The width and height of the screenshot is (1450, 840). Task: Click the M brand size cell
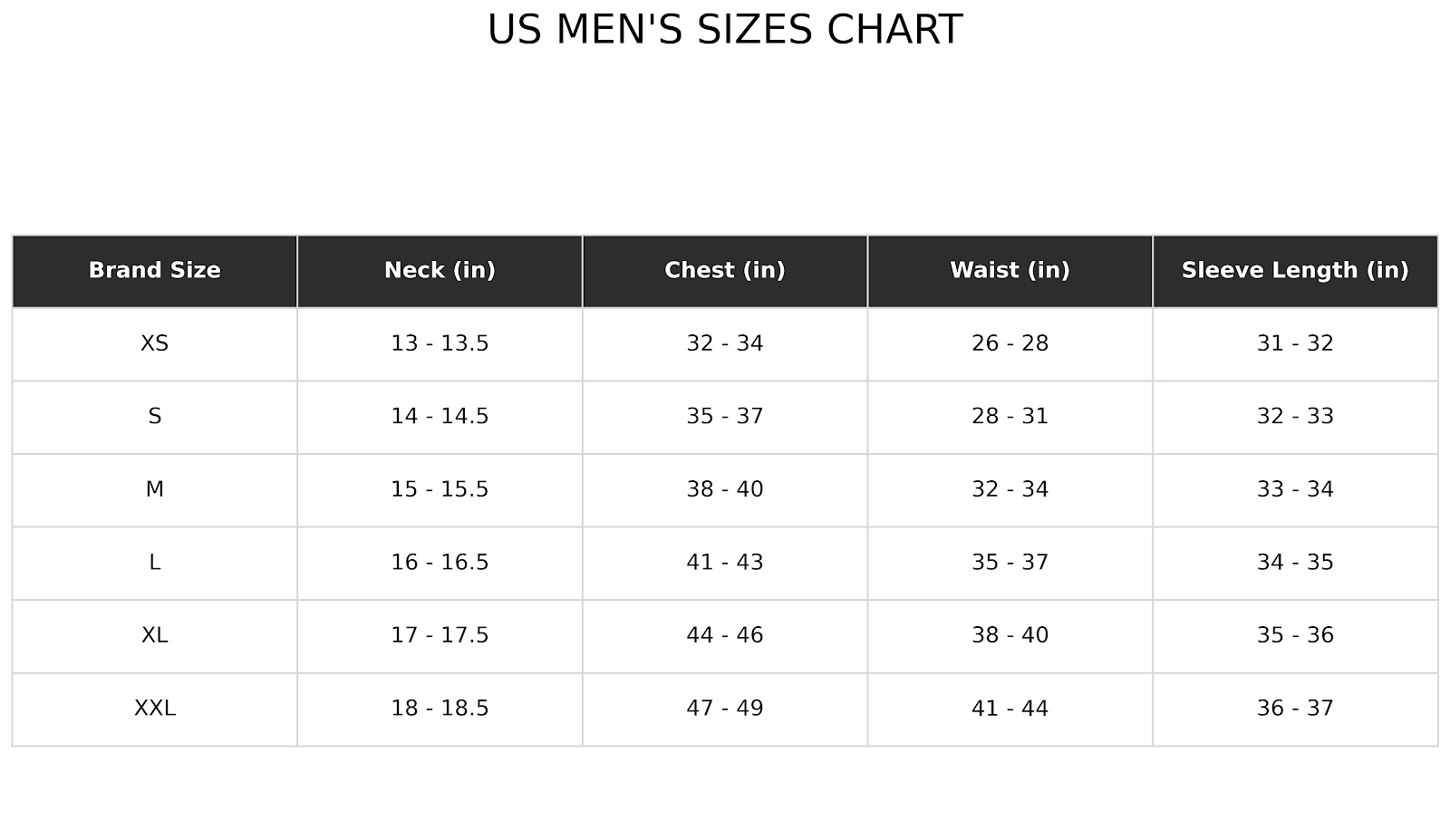[x=154, y=489]
